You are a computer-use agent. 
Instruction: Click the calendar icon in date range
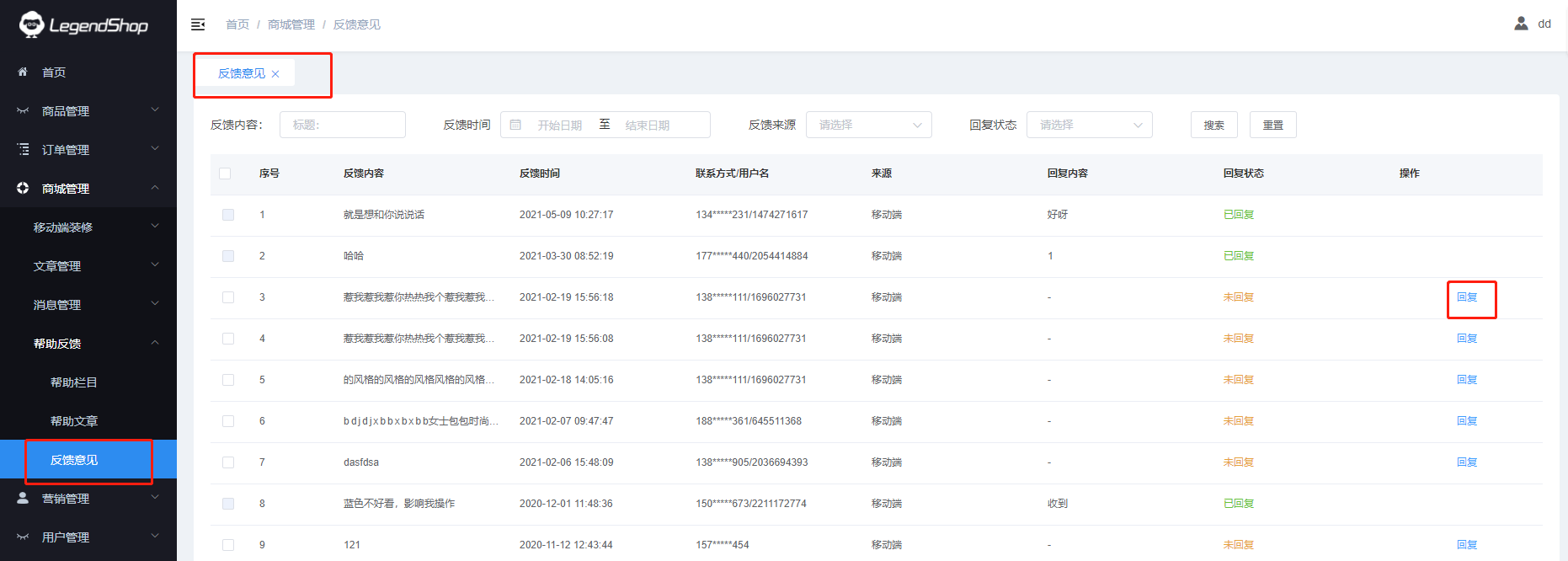(515, 125)
